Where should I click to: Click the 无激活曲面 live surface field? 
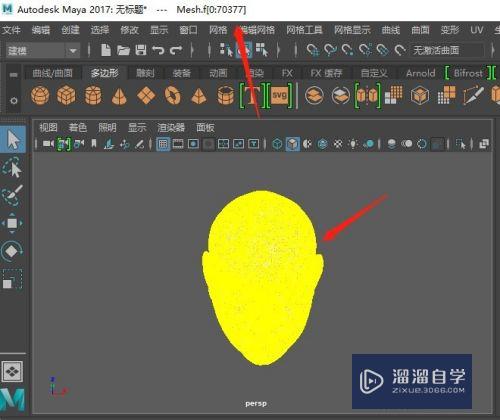coord(446,50)
